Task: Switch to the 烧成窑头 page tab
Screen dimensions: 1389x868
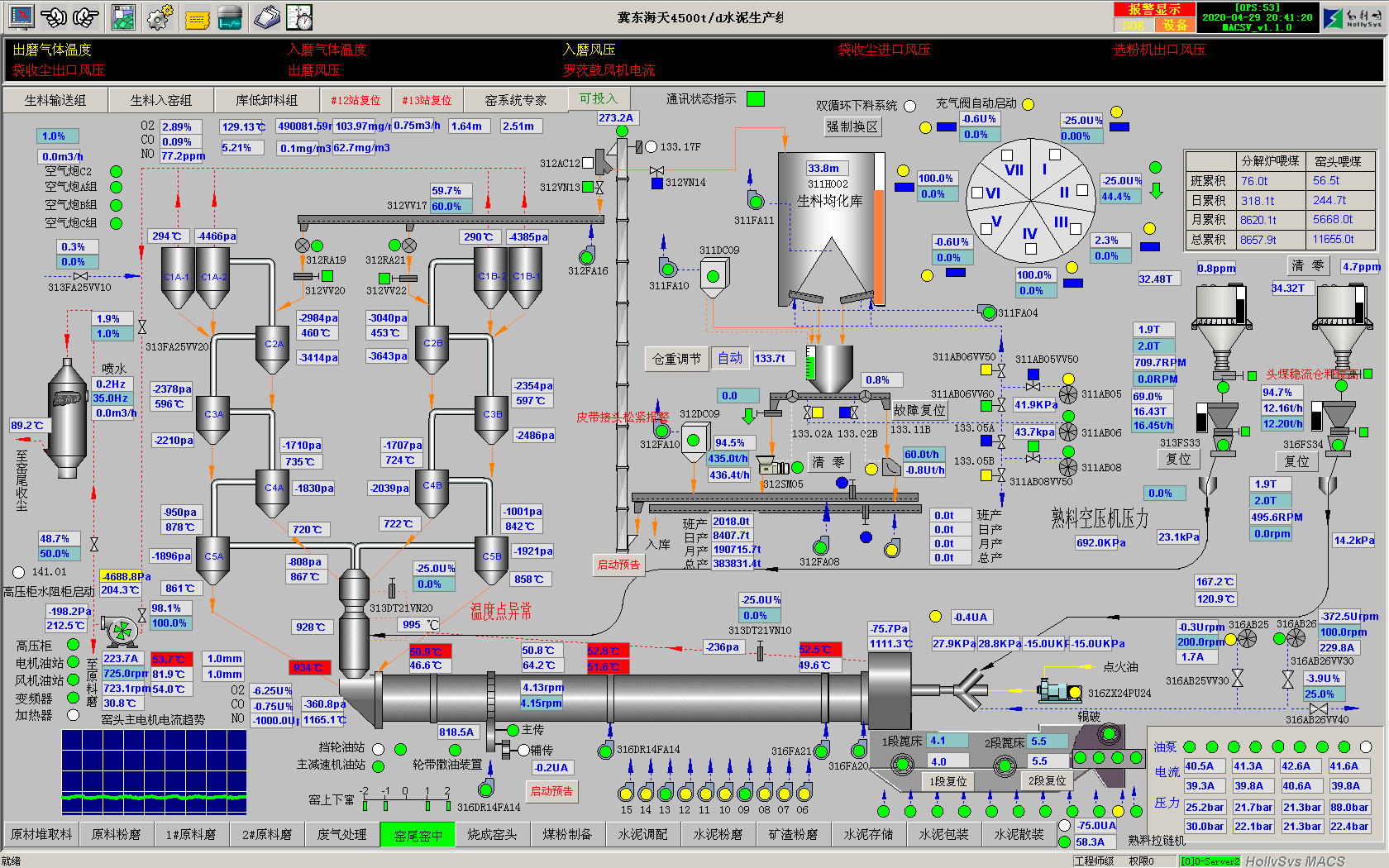Action: click(492, 835)
